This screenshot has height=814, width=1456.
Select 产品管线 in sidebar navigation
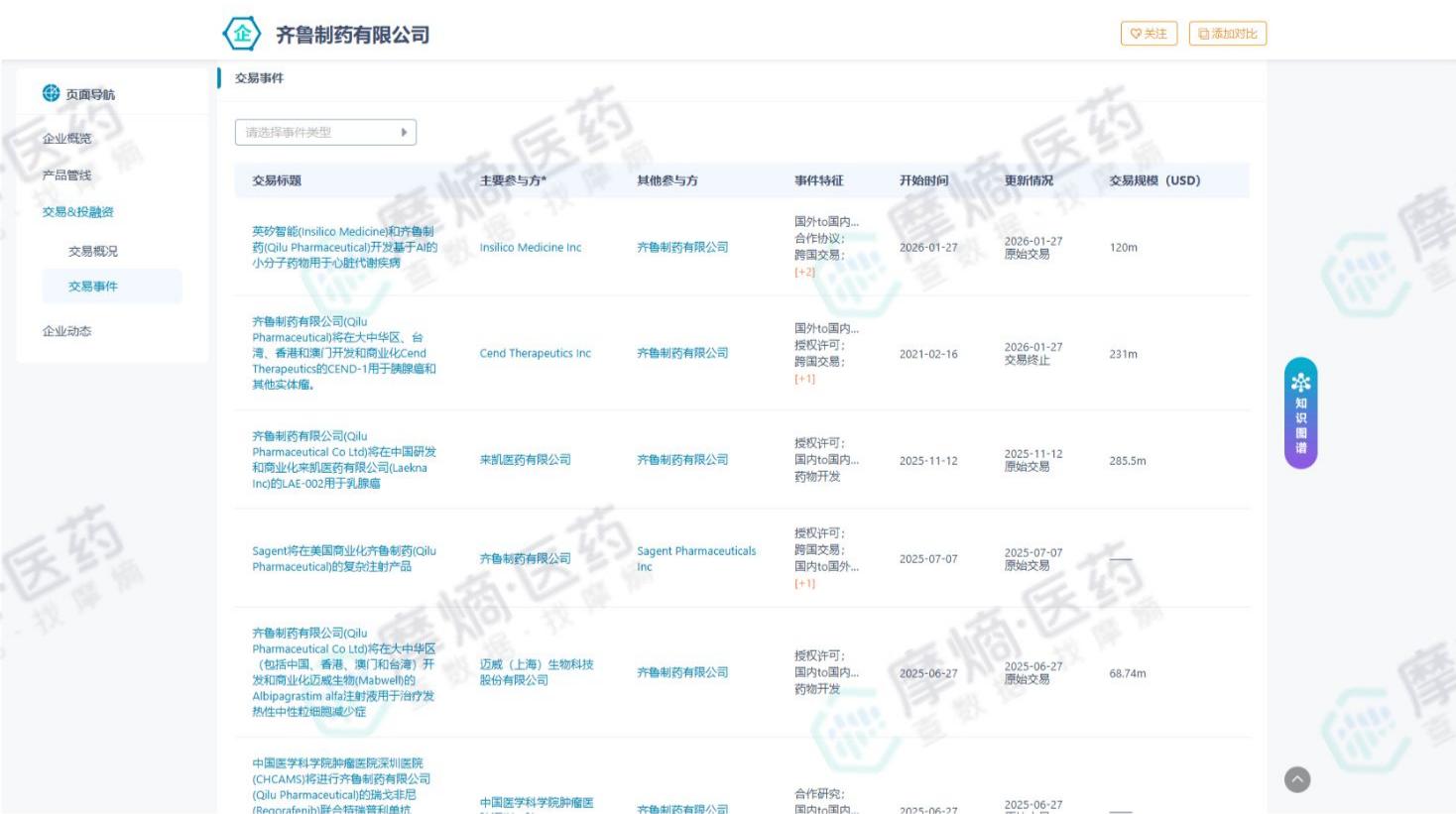point(66,175)
